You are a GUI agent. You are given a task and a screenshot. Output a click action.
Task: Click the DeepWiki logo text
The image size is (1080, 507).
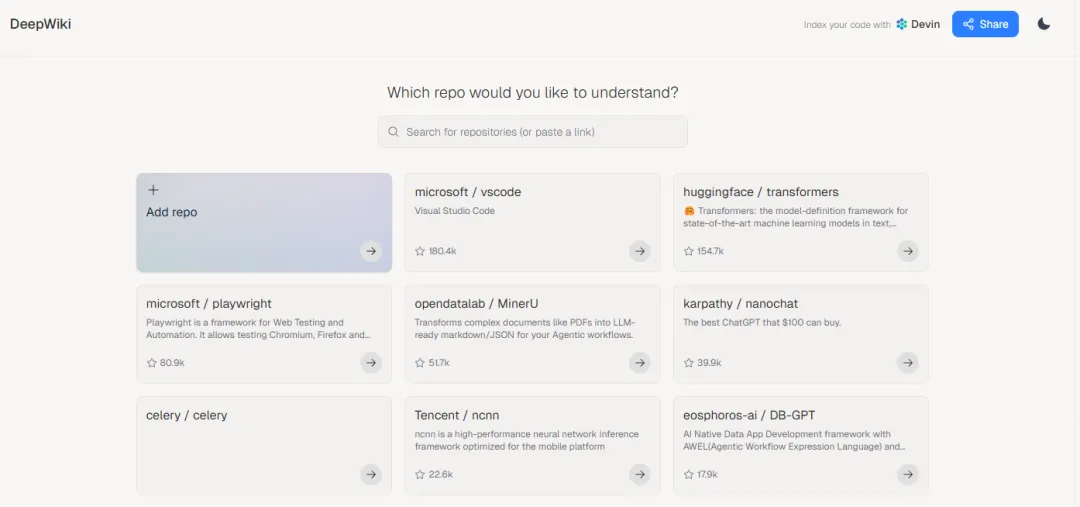[40, 24]
